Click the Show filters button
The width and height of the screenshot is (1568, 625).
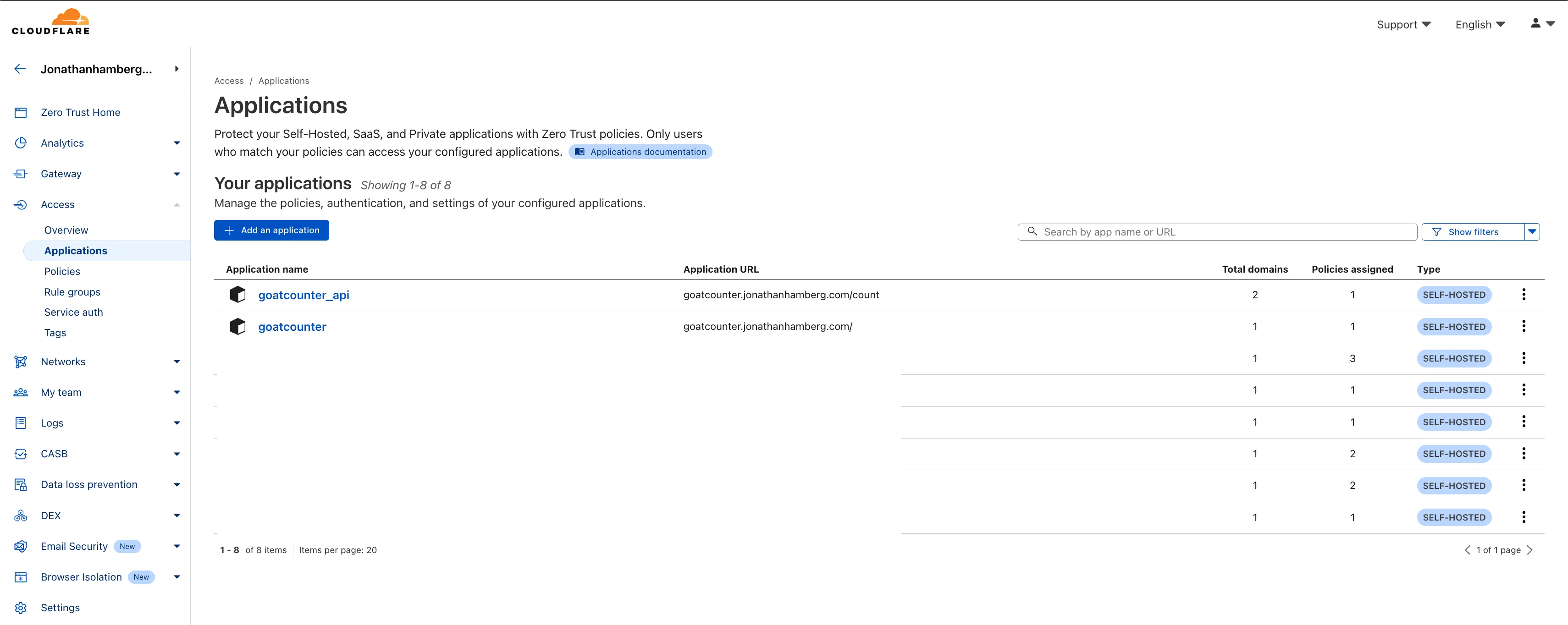1473,232
